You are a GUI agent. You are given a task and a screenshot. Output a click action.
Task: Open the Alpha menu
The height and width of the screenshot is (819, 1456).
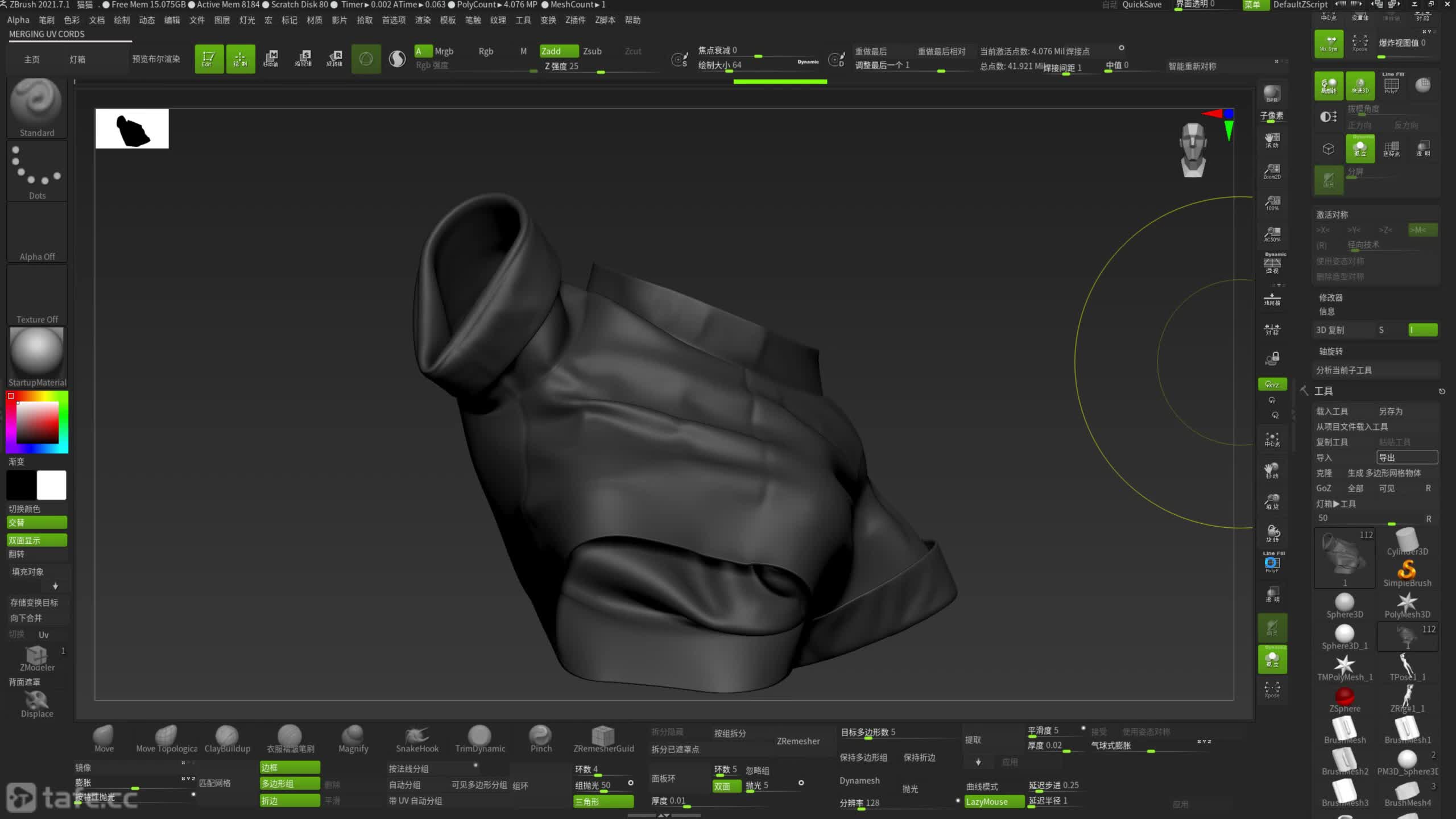tap(18, 20)
